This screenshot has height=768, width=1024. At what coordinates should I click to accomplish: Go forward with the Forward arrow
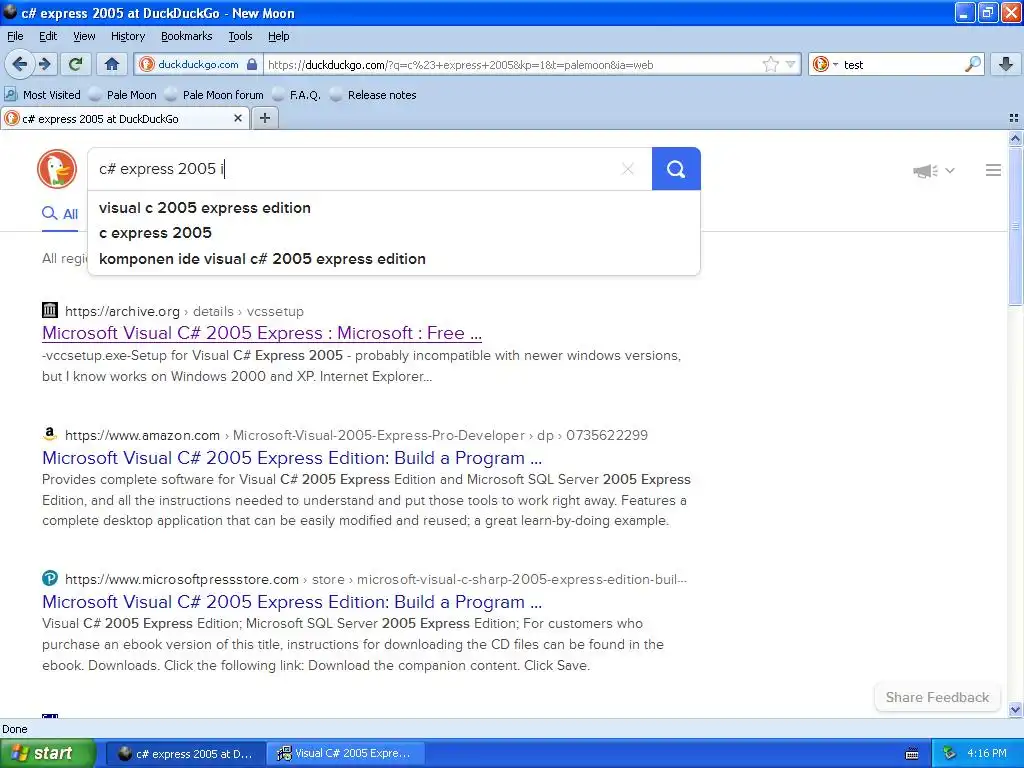click(x=44, y=64)
